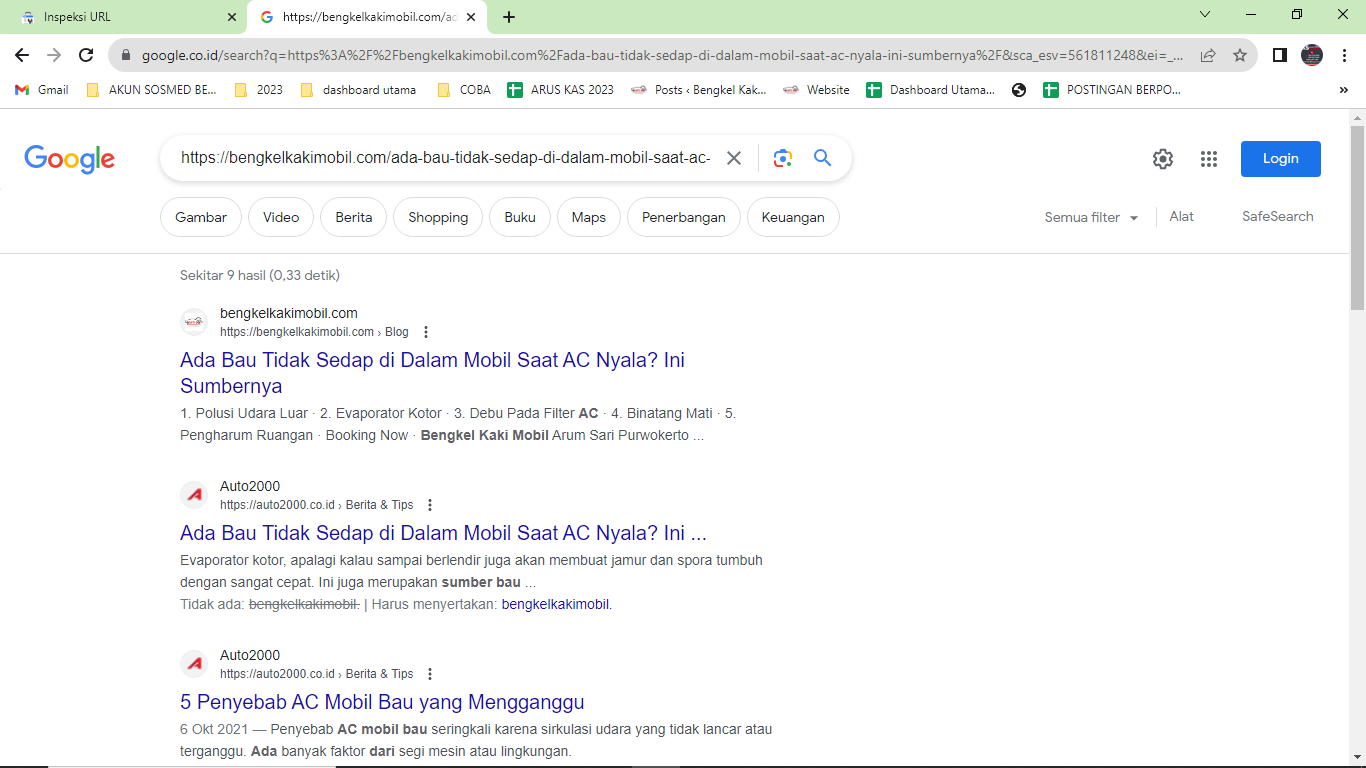Viewport: 1366px width, 768px height.
Task: Open the dashboard utama bookmark folder
Action: (x=358, y=90)
